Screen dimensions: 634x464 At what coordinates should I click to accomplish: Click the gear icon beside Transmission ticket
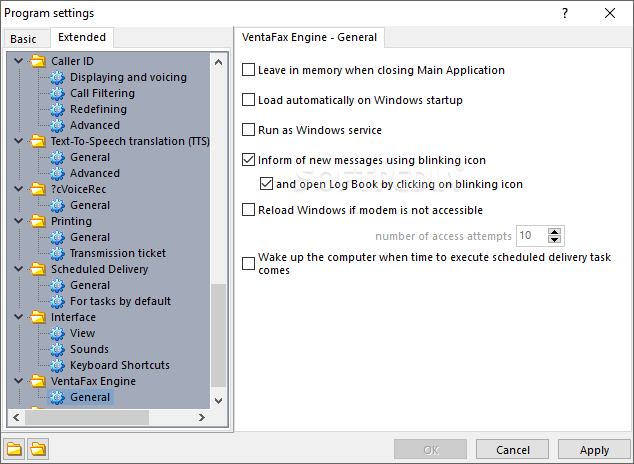click(57, 253)
